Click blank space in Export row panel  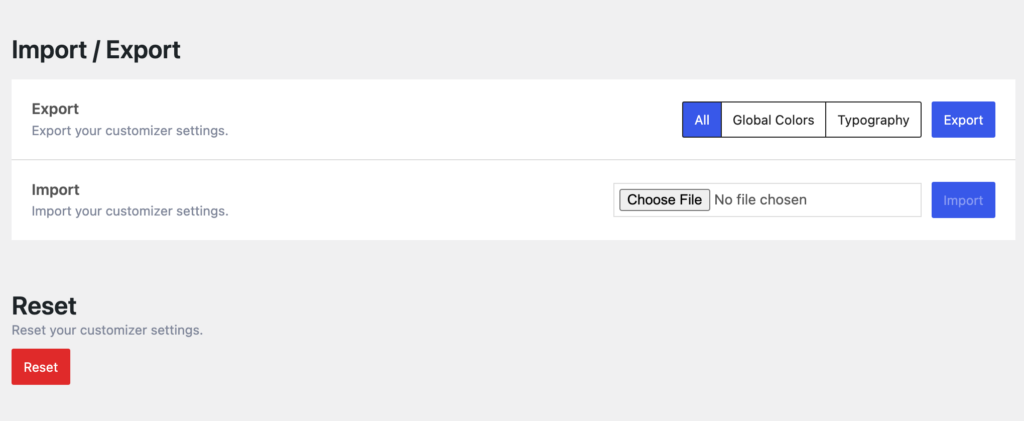pos(450,120)
